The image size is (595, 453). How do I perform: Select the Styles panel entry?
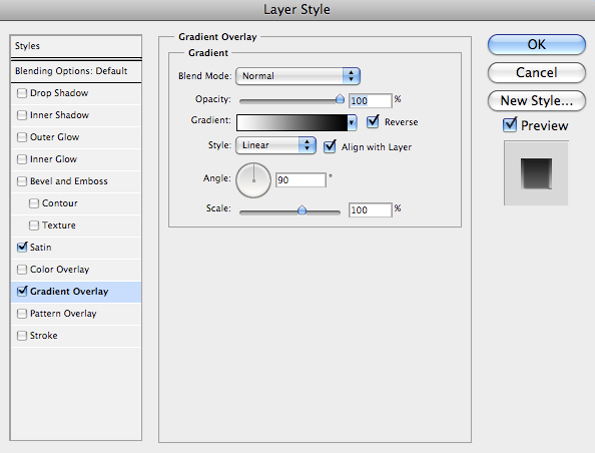[76, 46]
